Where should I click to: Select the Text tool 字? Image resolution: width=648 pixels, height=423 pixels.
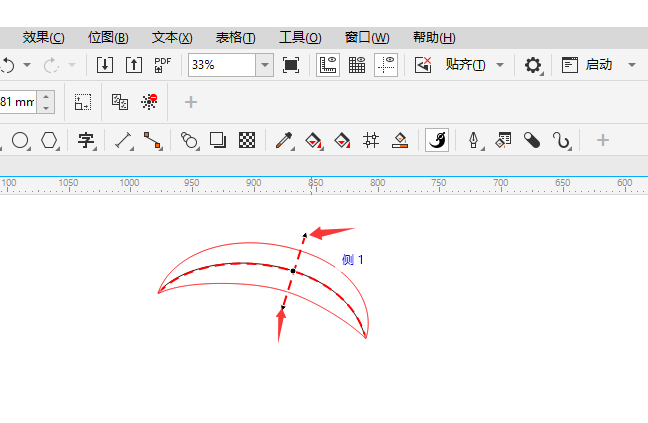[x=86, y=140]
